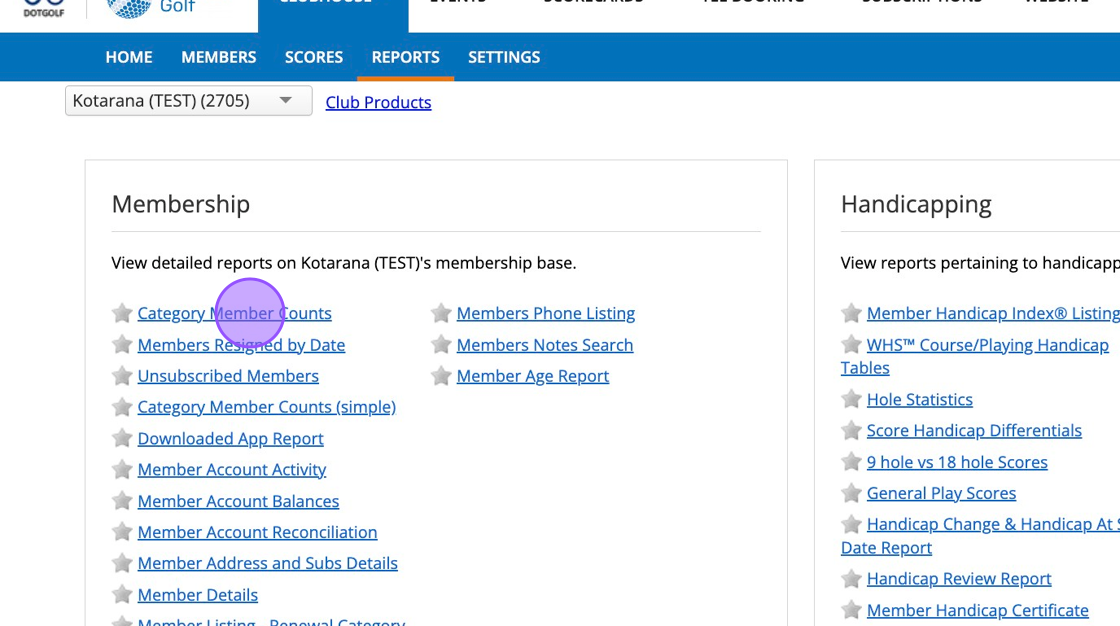
Task: Star 9 hole vs 18 hole Scores
Action: [x=851, y=462]
